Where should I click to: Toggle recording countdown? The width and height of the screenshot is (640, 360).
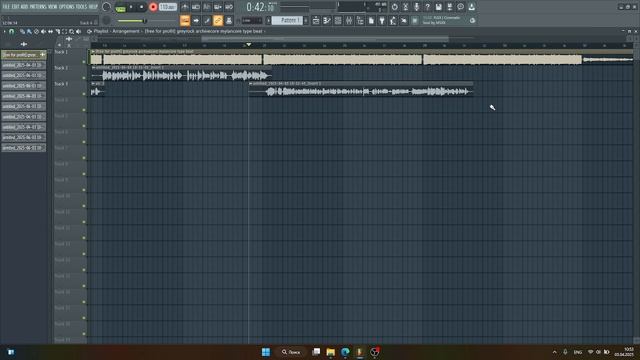click(x=207, y=7)
